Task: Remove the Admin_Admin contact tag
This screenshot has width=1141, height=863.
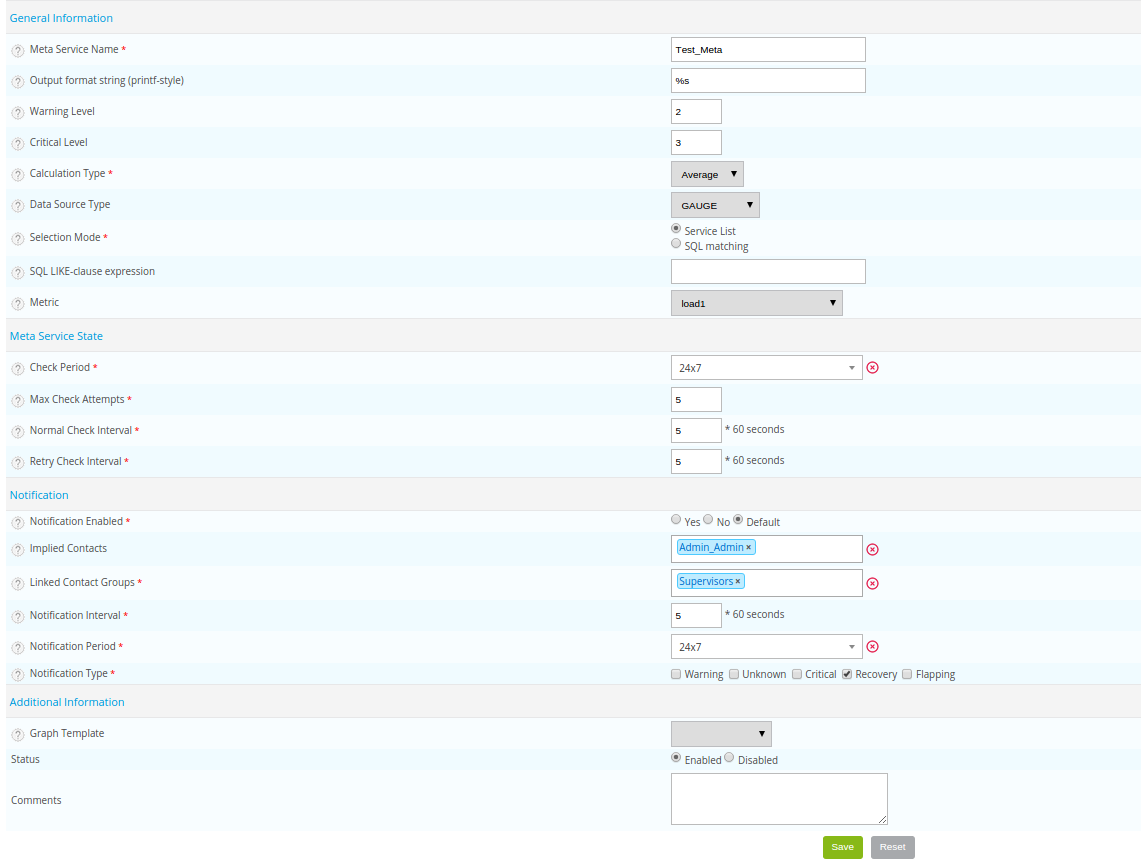Action: 748,548
